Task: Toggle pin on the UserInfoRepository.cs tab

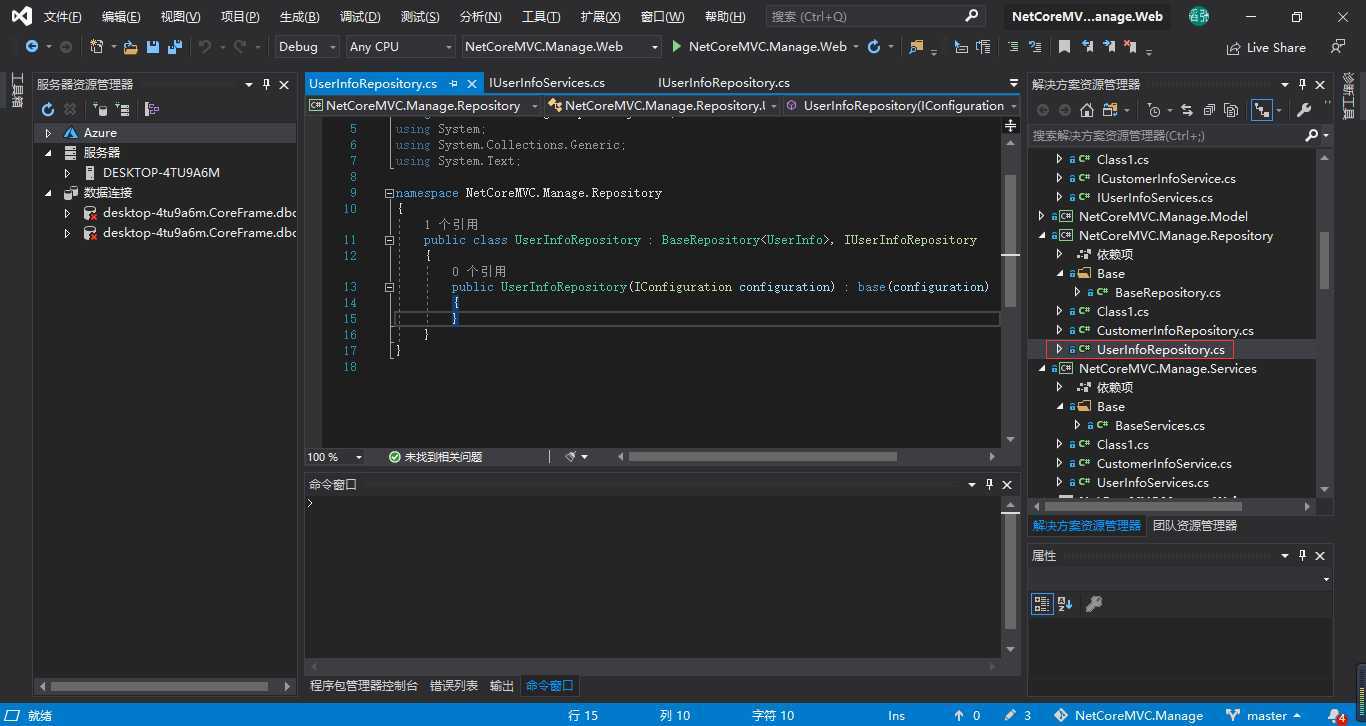Action: [x=454, y=83]
